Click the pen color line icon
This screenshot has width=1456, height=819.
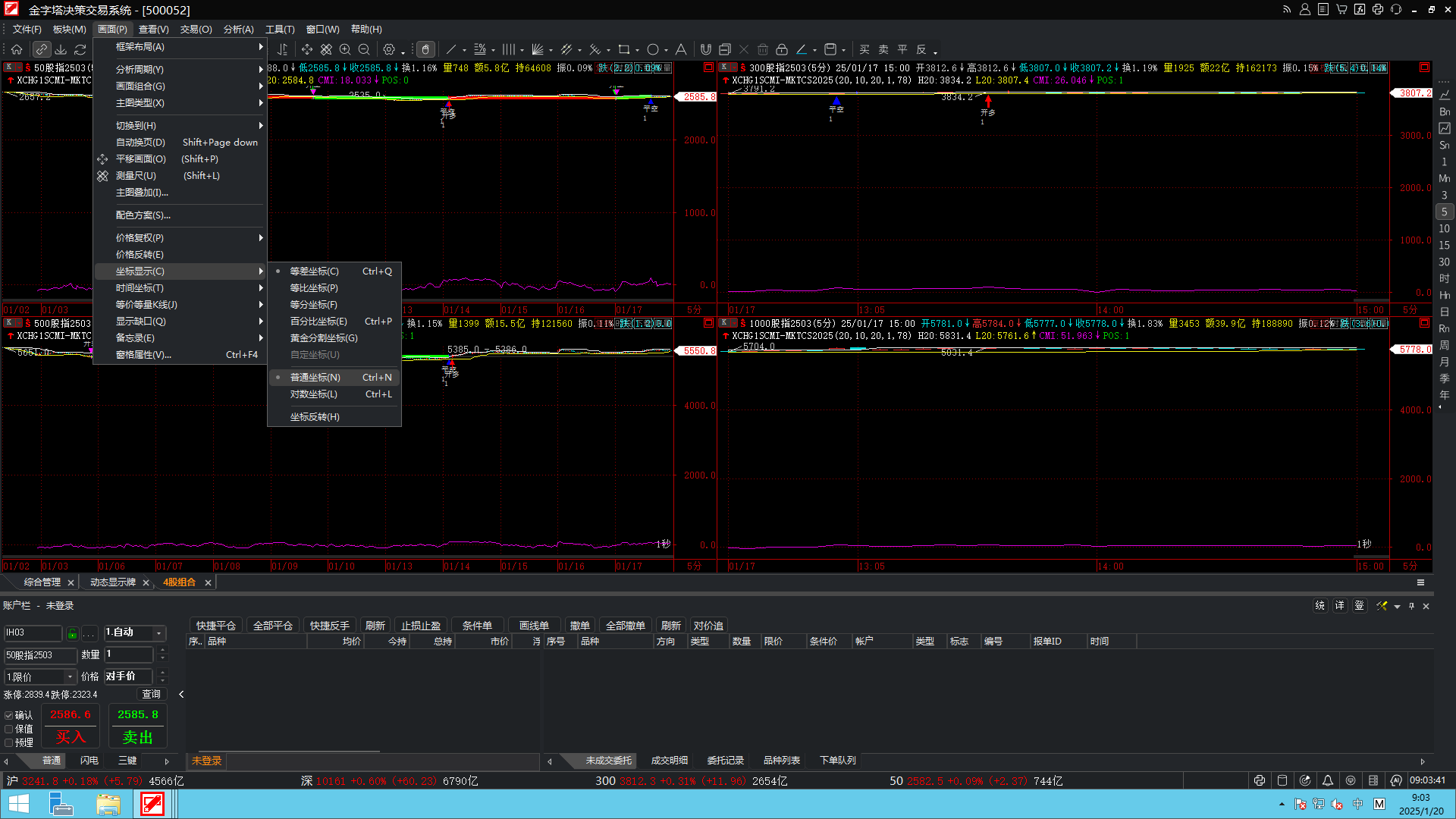point(802,49)
